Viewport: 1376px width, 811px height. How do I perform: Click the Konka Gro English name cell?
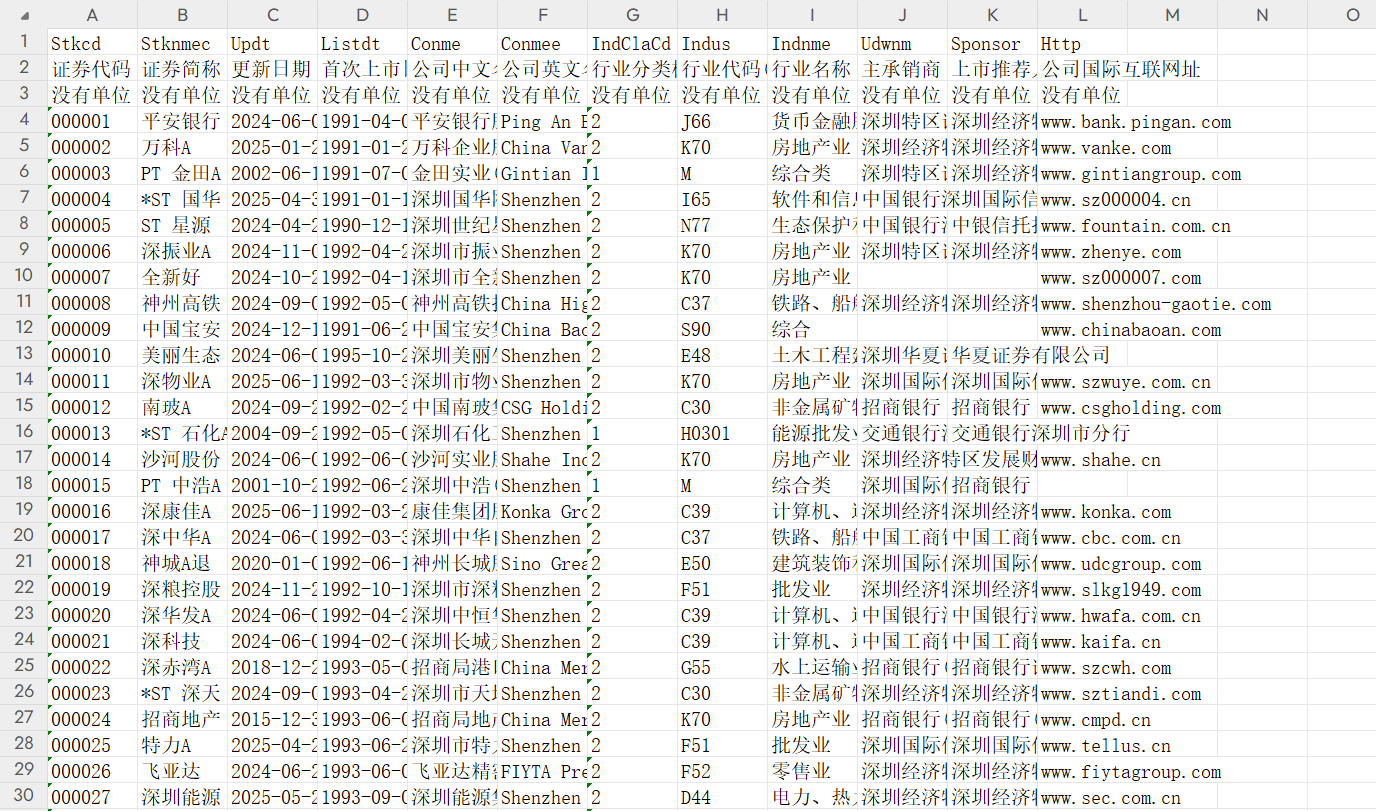click(543, 511)
